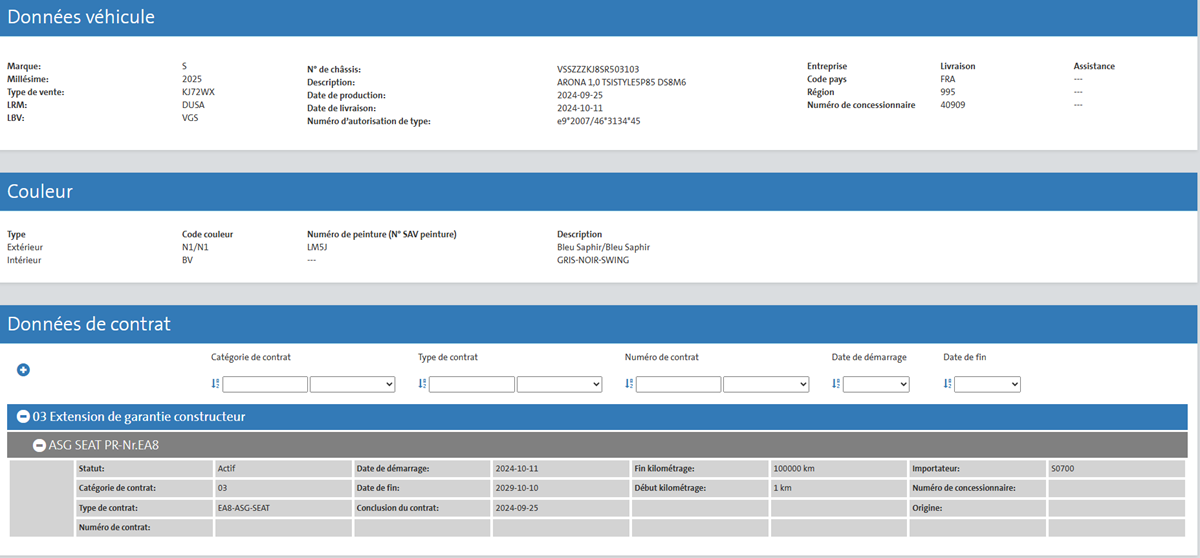Click the Numéro de contrat filter text field

[679, 384]
